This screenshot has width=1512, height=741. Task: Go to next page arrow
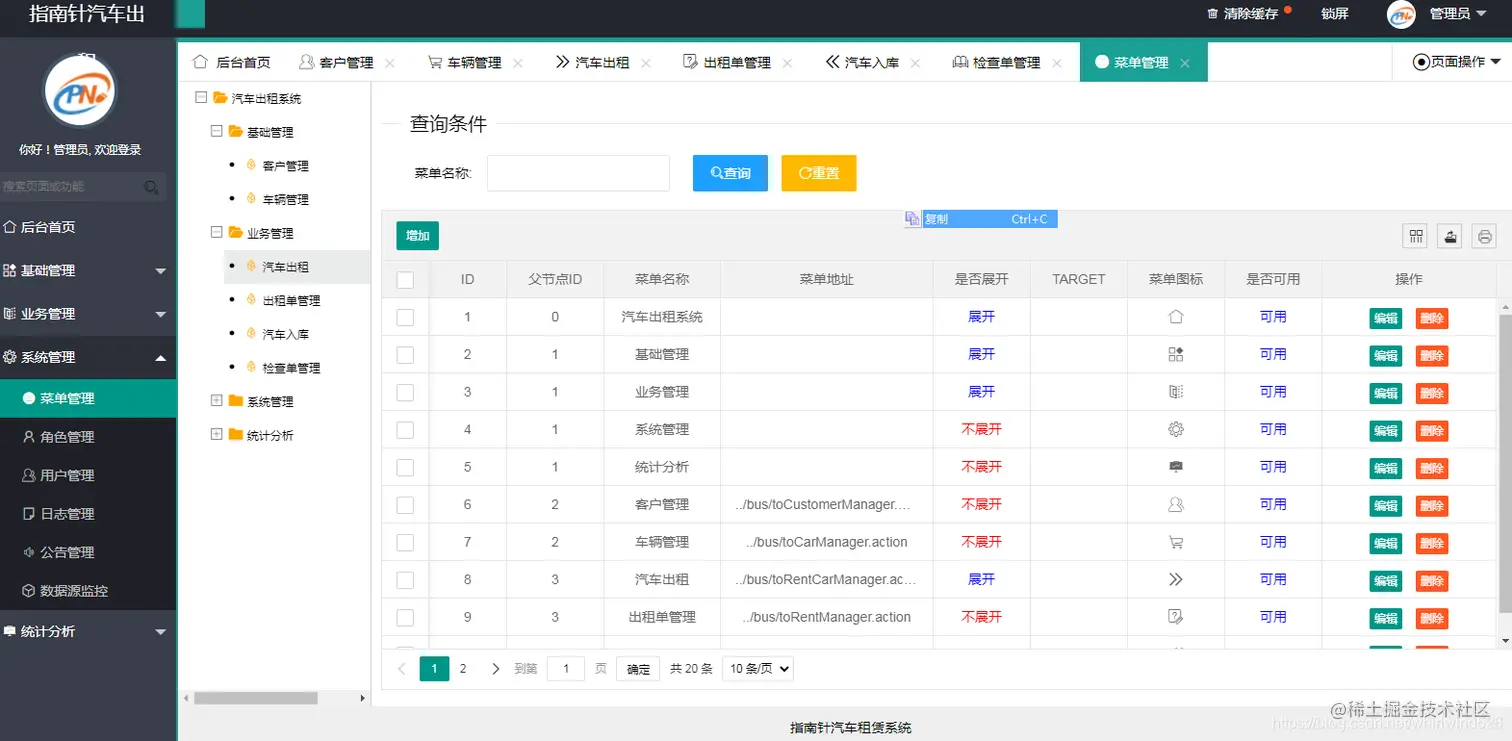point(495,669)
